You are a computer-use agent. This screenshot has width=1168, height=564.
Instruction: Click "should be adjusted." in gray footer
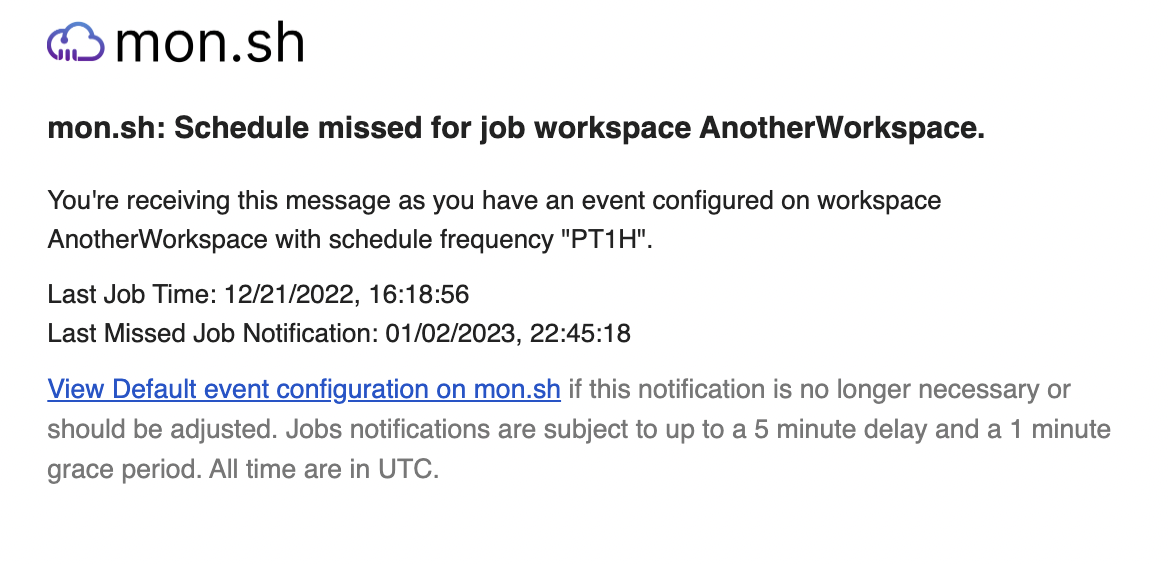coord(163,429)
